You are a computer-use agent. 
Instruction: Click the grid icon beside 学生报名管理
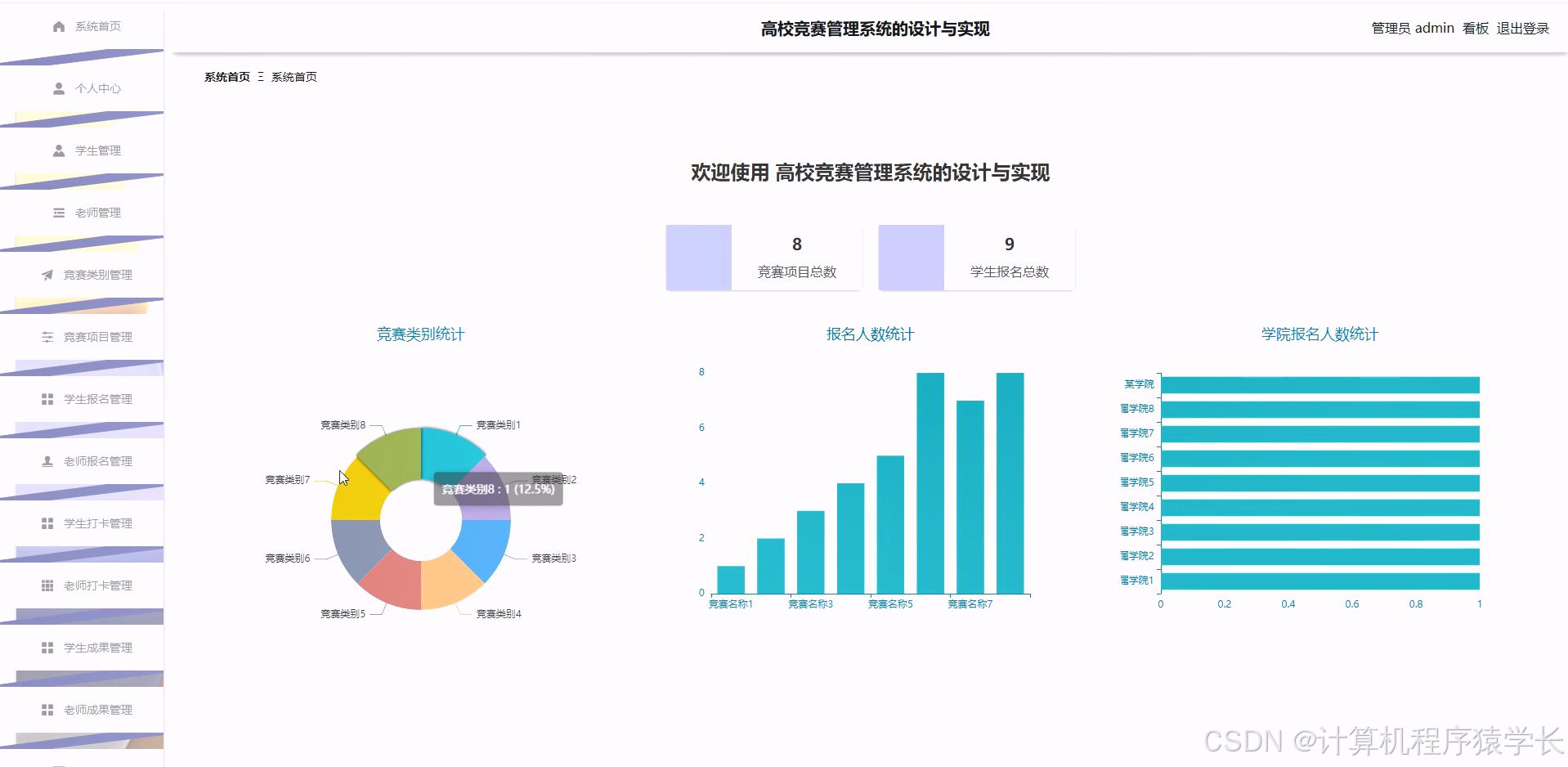[47, 399]
